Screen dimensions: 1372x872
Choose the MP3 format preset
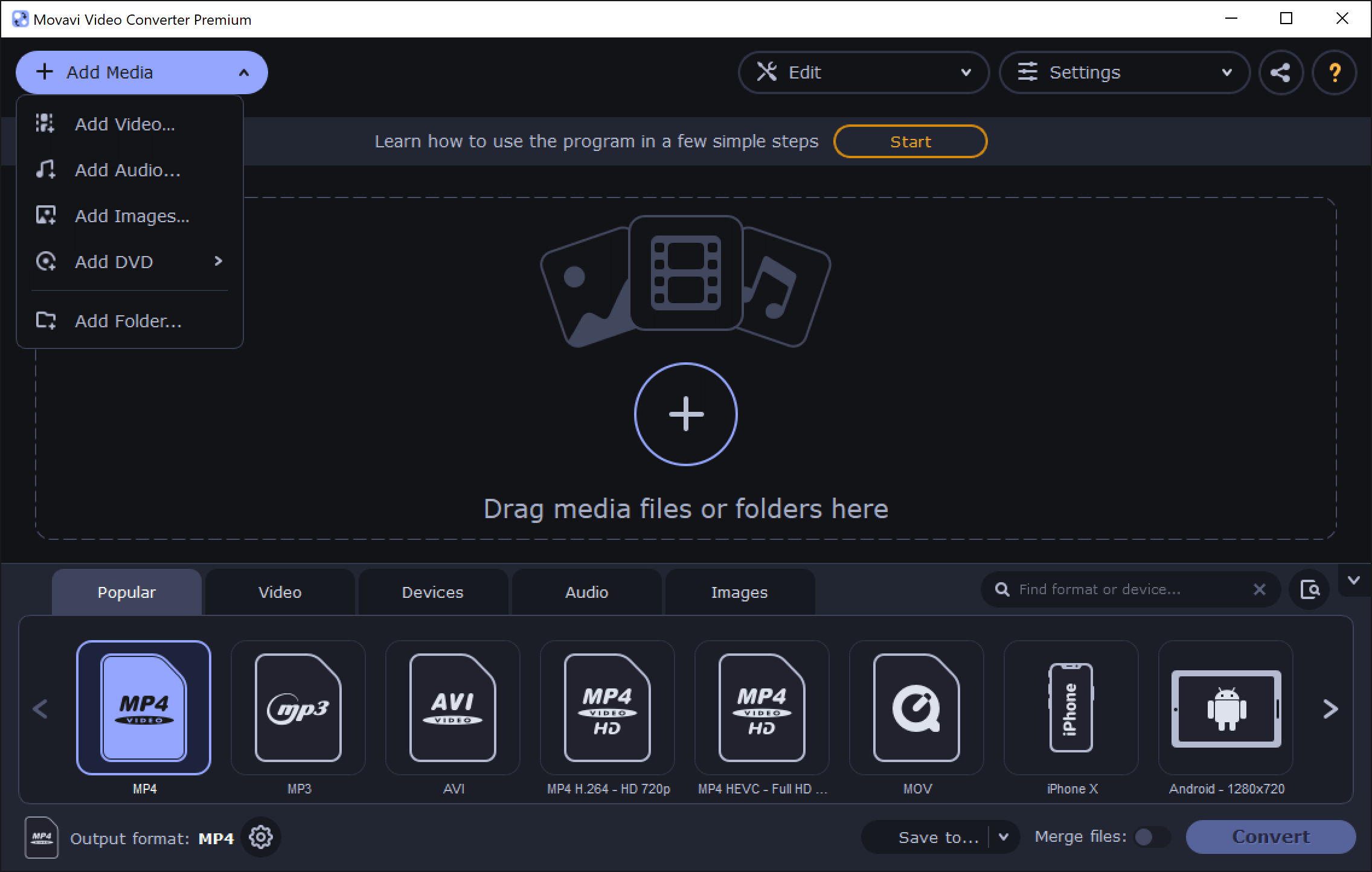point(298,707)
